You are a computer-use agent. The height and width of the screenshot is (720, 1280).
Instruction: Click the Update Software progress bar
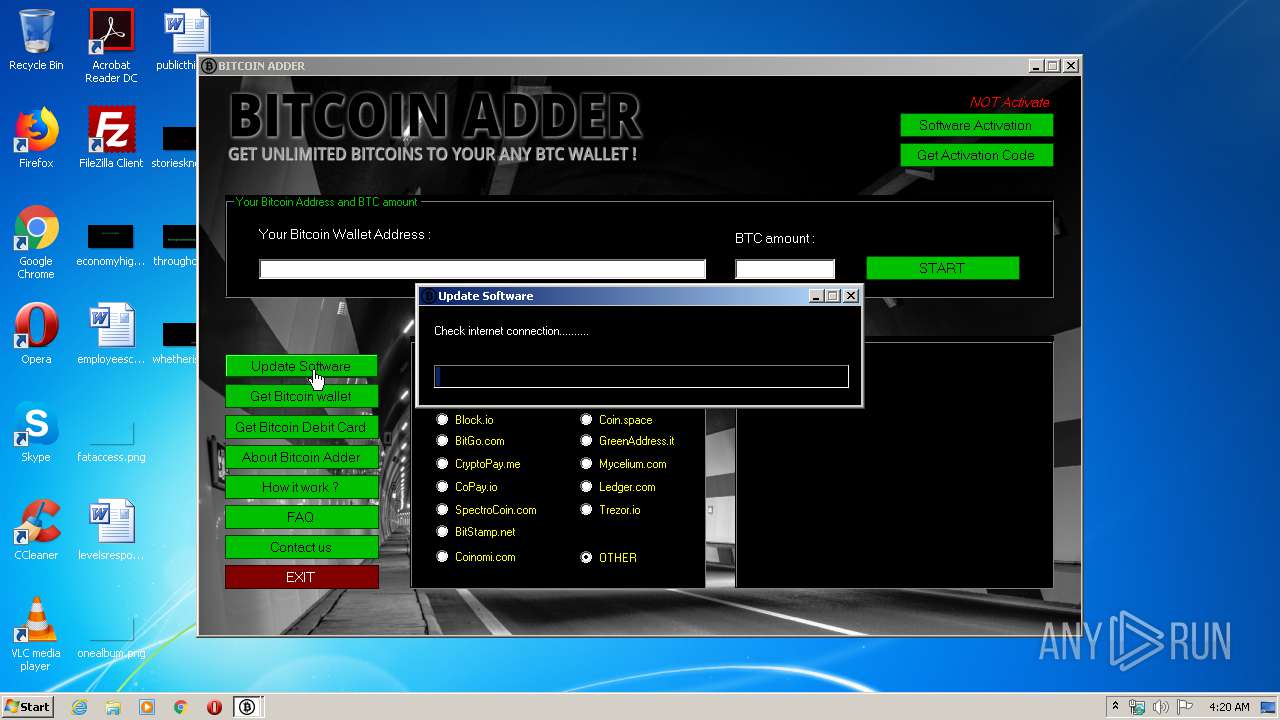point(641,376)
